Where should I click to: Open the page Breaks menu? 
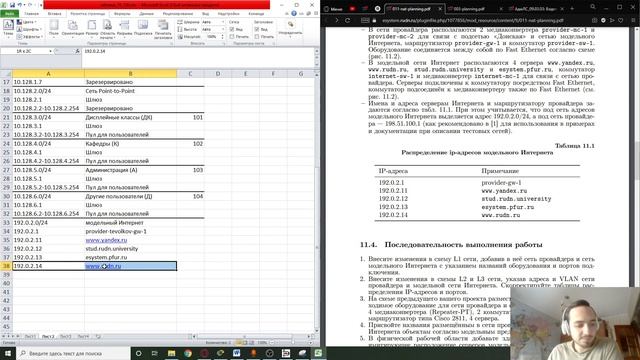124,29
